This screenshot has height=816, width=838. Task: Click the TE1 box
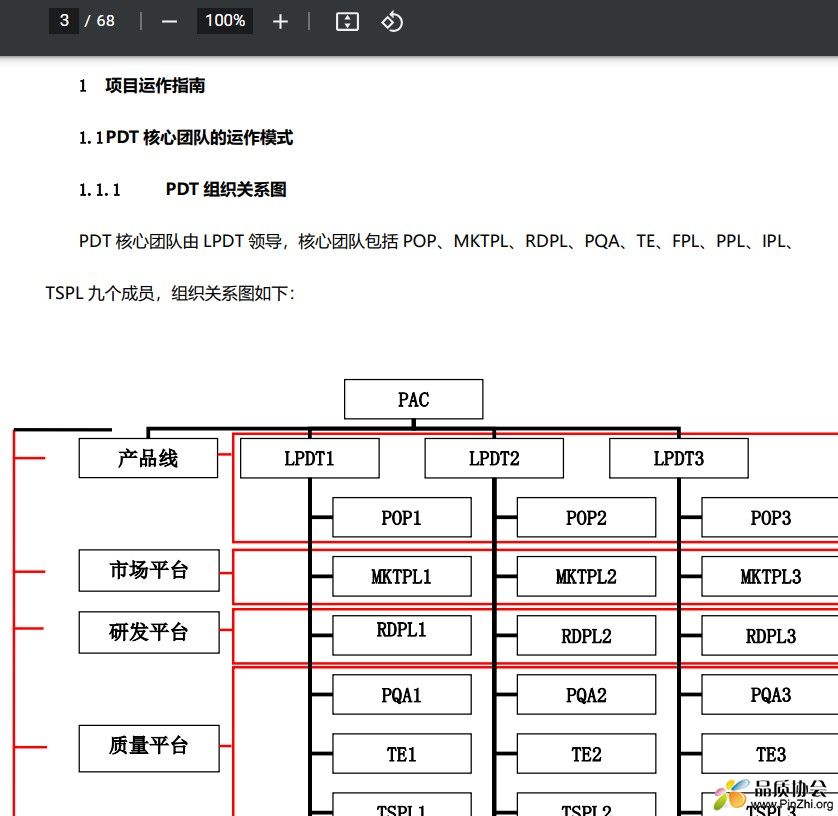click(402, 753)
